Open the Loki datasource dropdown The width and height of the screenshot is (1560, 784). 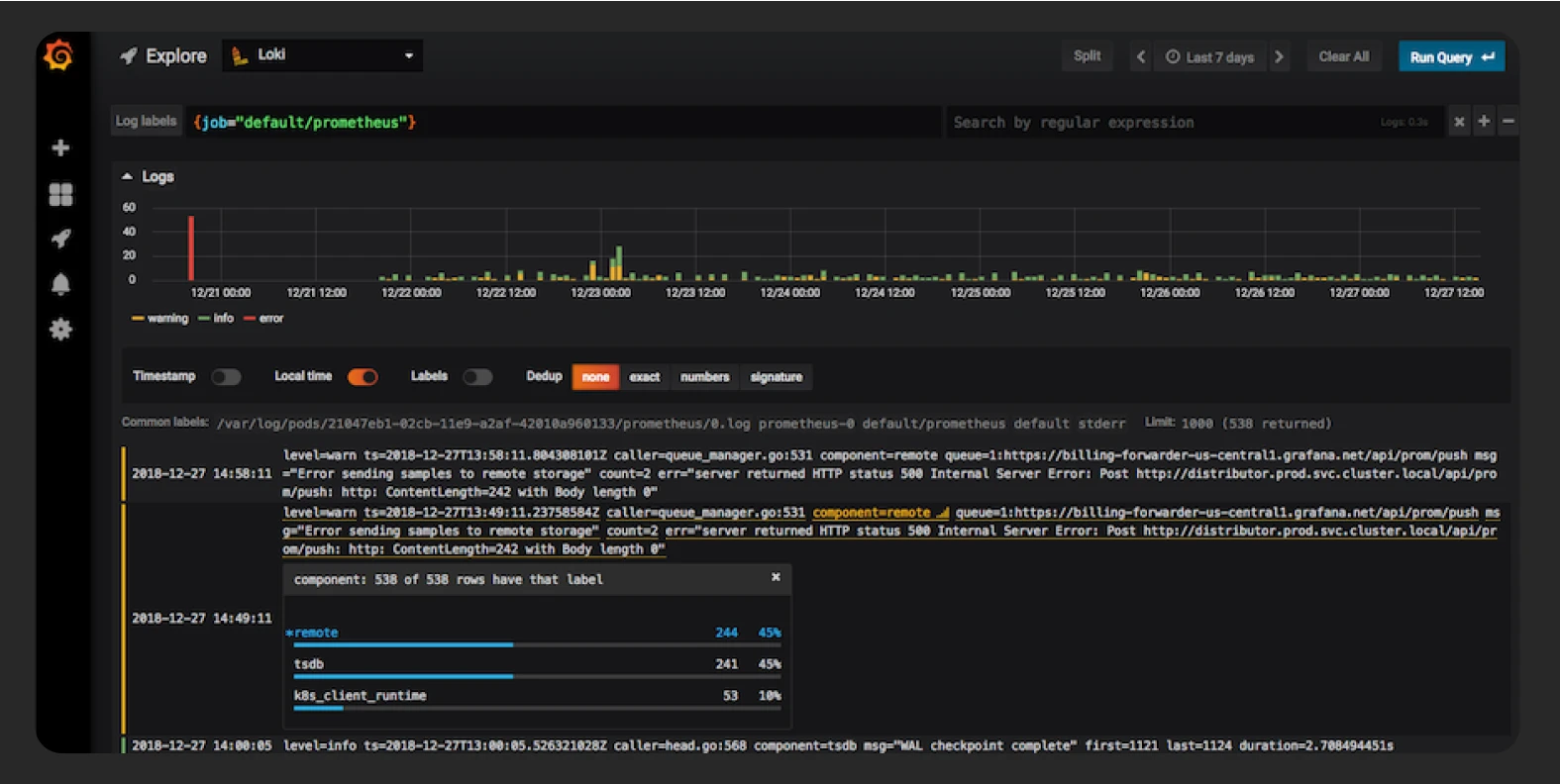(323, 55)
